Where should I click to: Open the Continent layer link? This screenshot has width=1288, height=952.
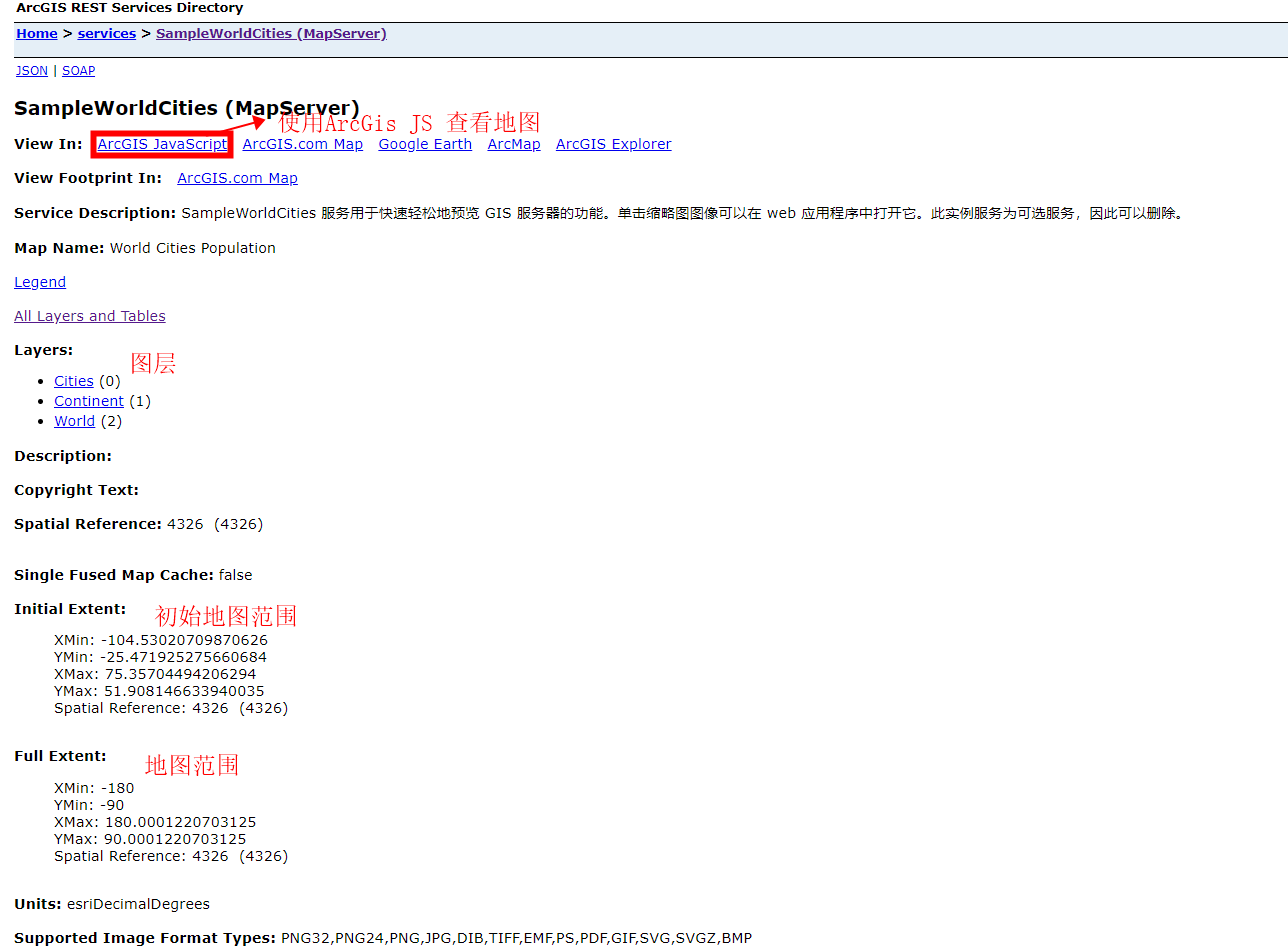pos(89,401)
